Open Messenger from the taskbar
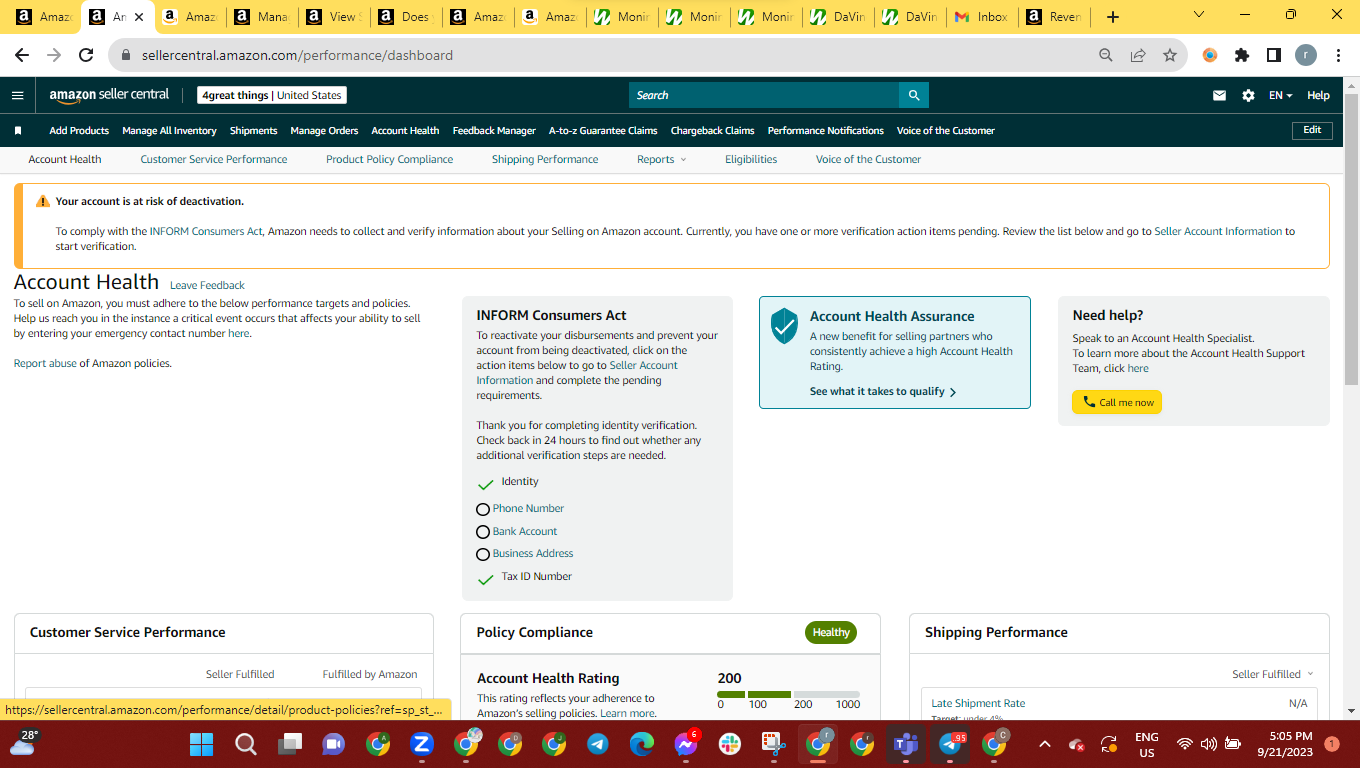Screen dimensions: 1360x768 (686, 744)
